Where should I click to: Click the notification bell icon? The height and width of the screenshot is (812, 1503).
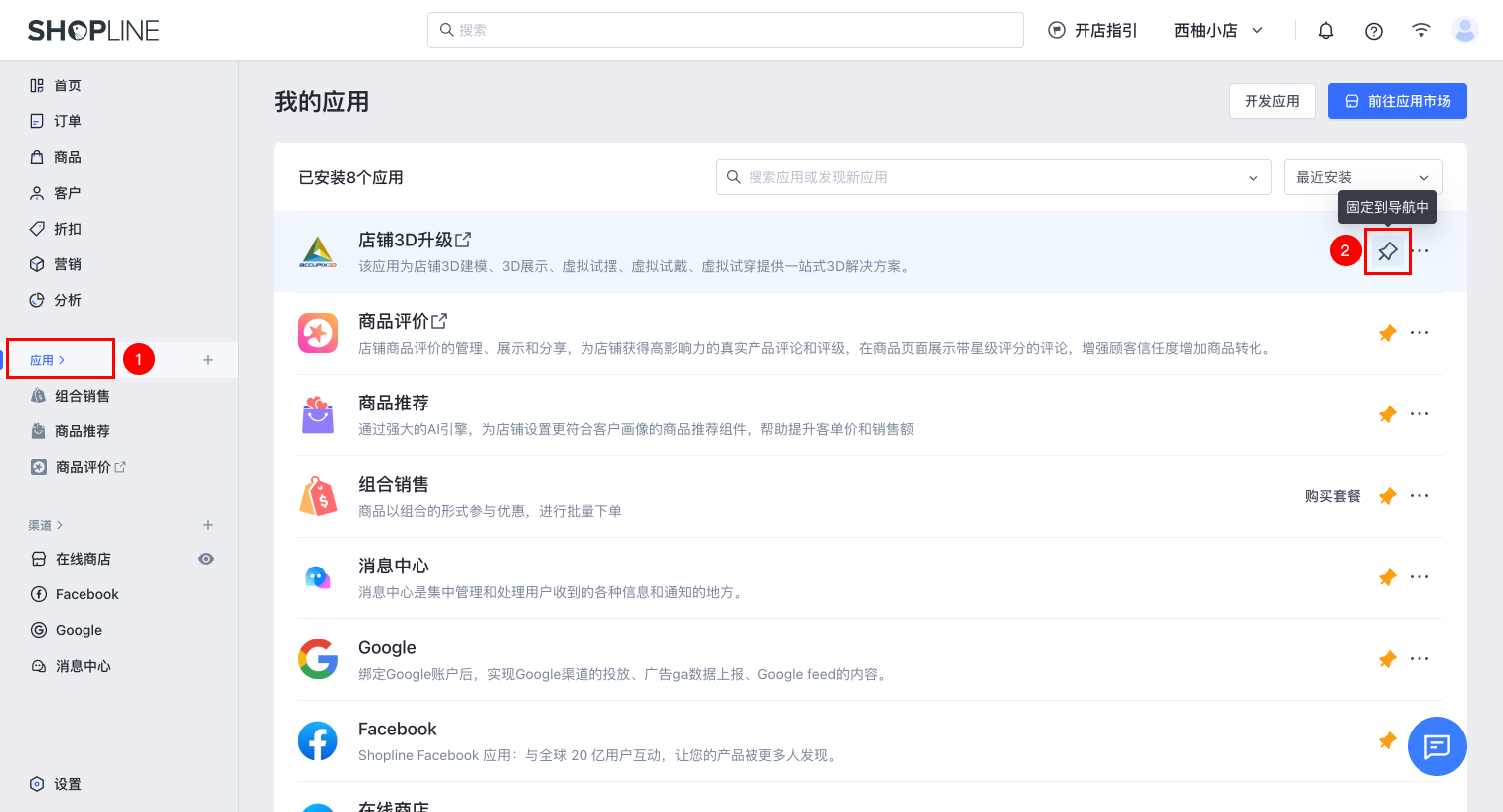click(x=1326, y=31)
